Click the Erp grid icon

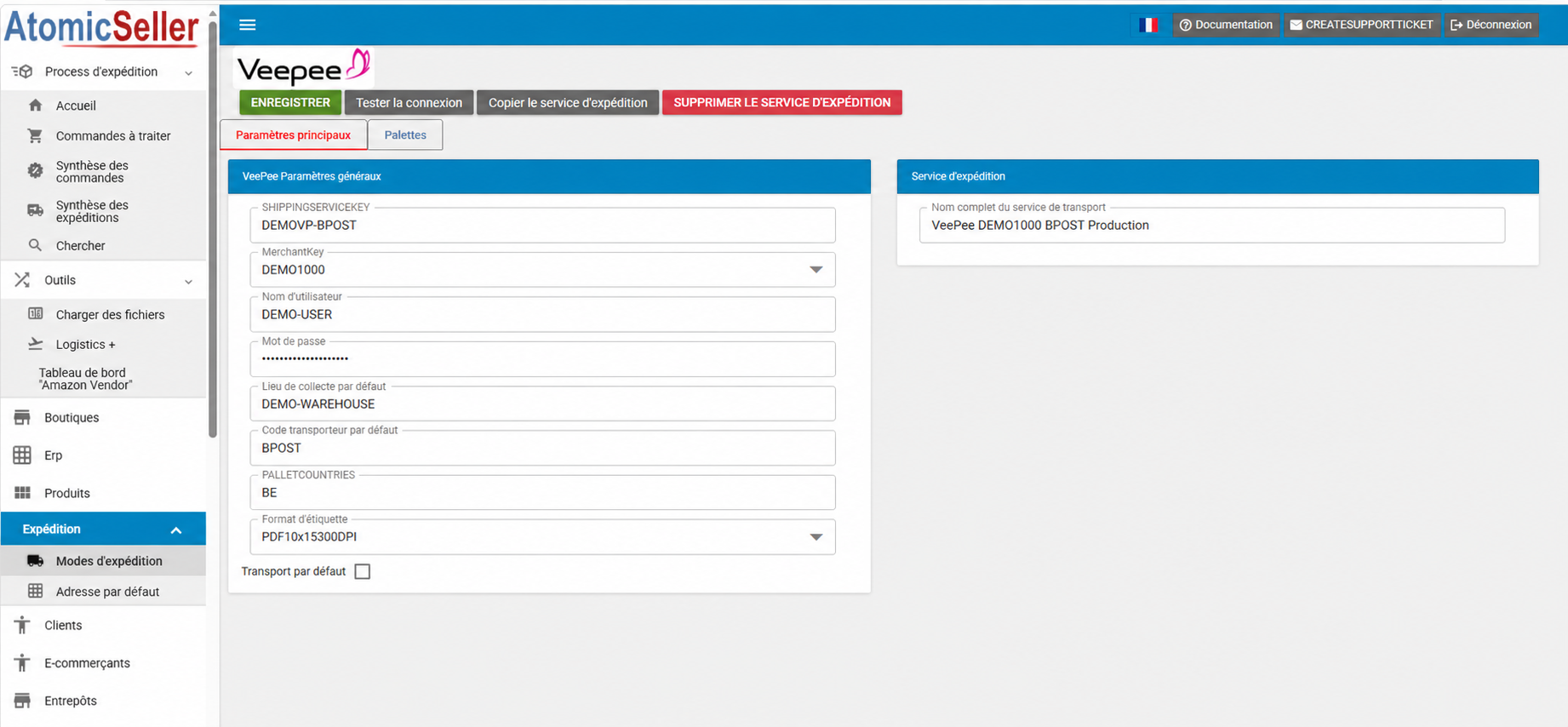(x=22, y=455)
